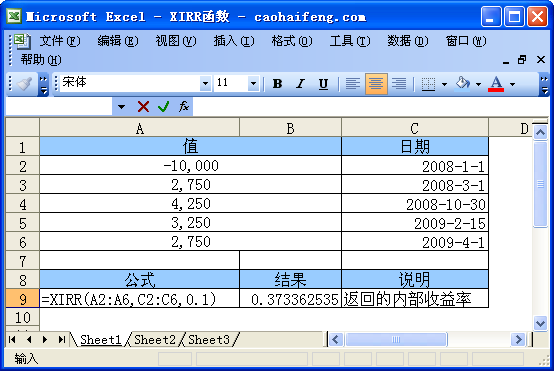Screen dimensions: 554x371
Task: Click the formula bar input area
Action: [370, 106]
